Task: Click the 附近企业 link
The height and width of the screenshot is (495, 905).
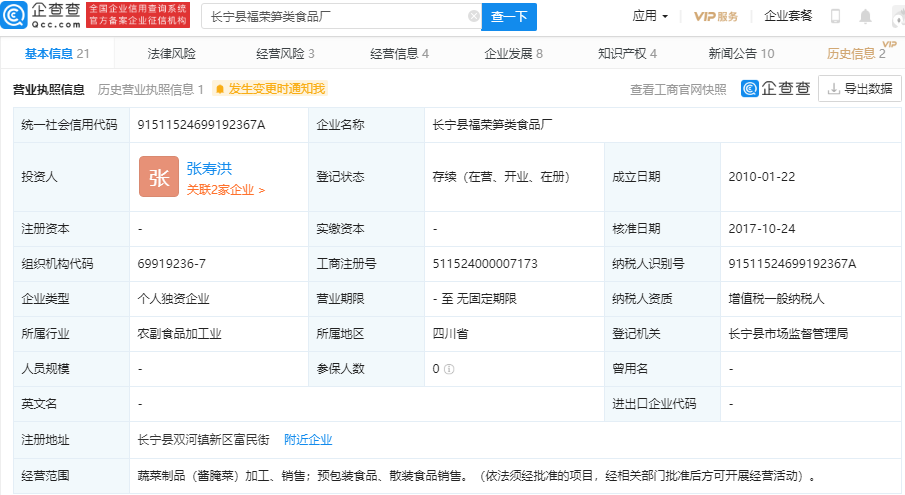Action: 308,439
